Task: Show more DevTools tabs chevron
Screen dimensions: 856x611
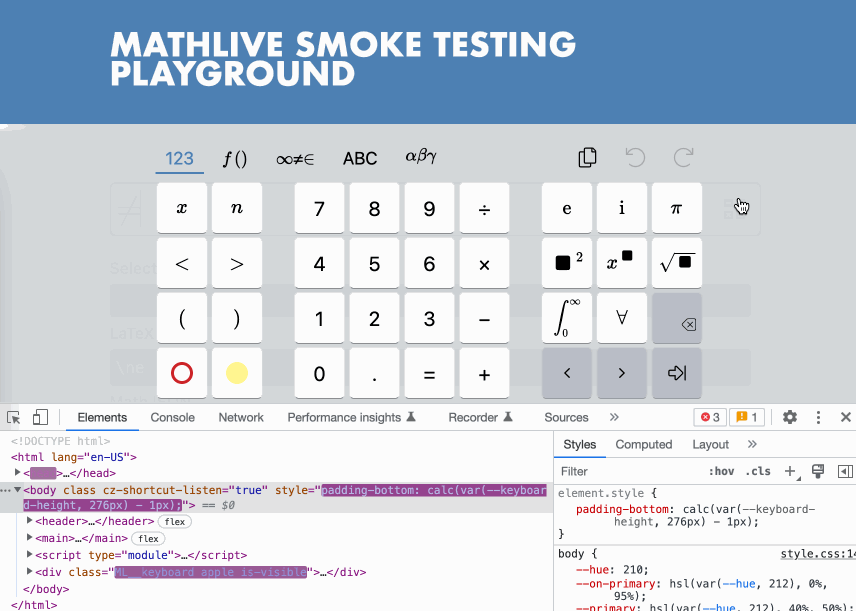Action: (614, 417)
